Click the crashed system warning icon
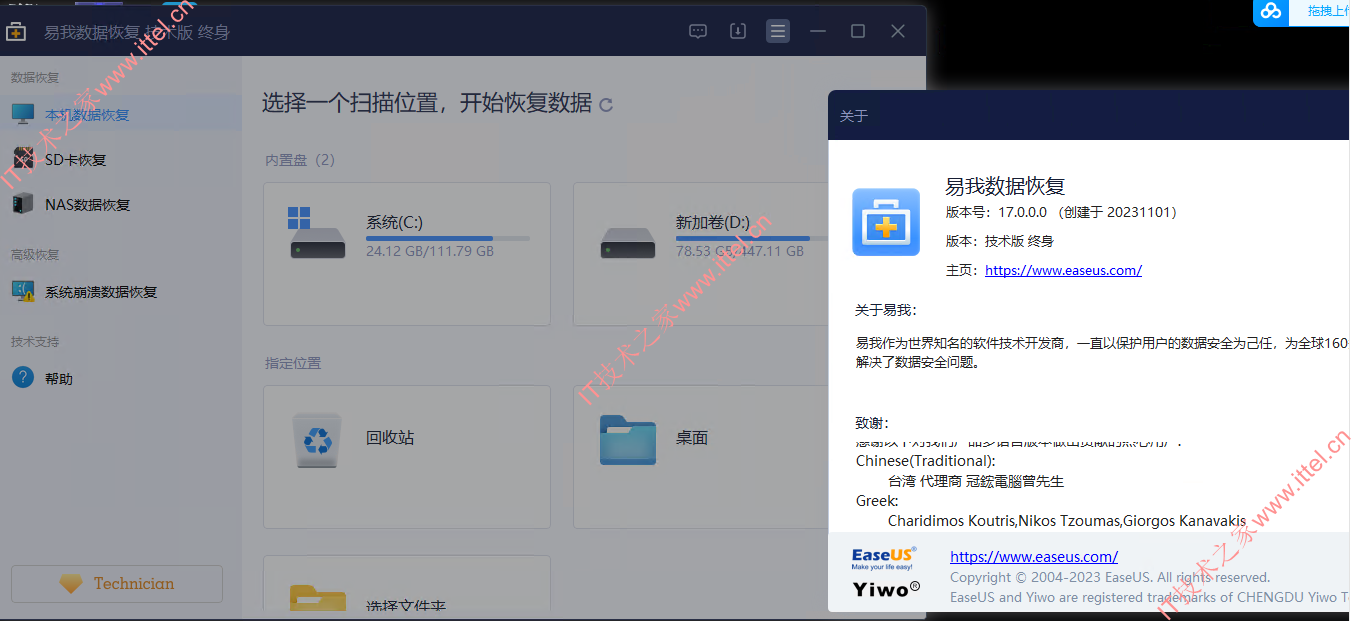 23,291
